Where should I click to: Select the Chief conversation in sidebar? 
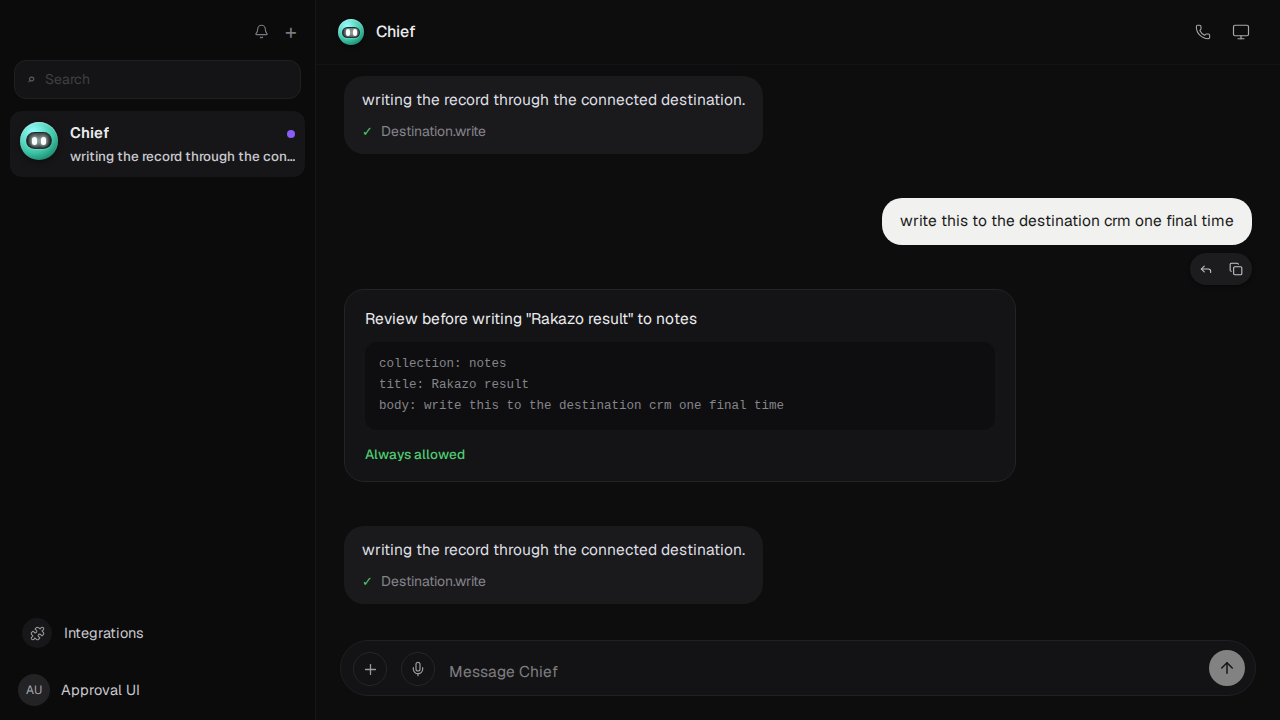tap(157, 144)
